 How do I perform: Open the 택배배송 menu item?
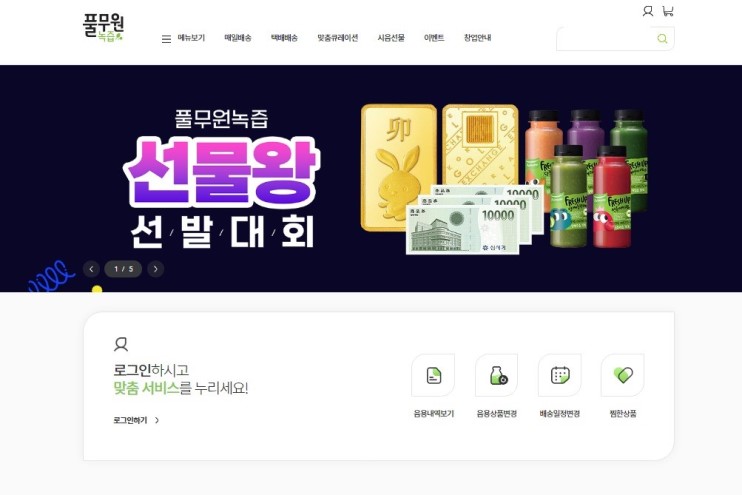point(284,38)
